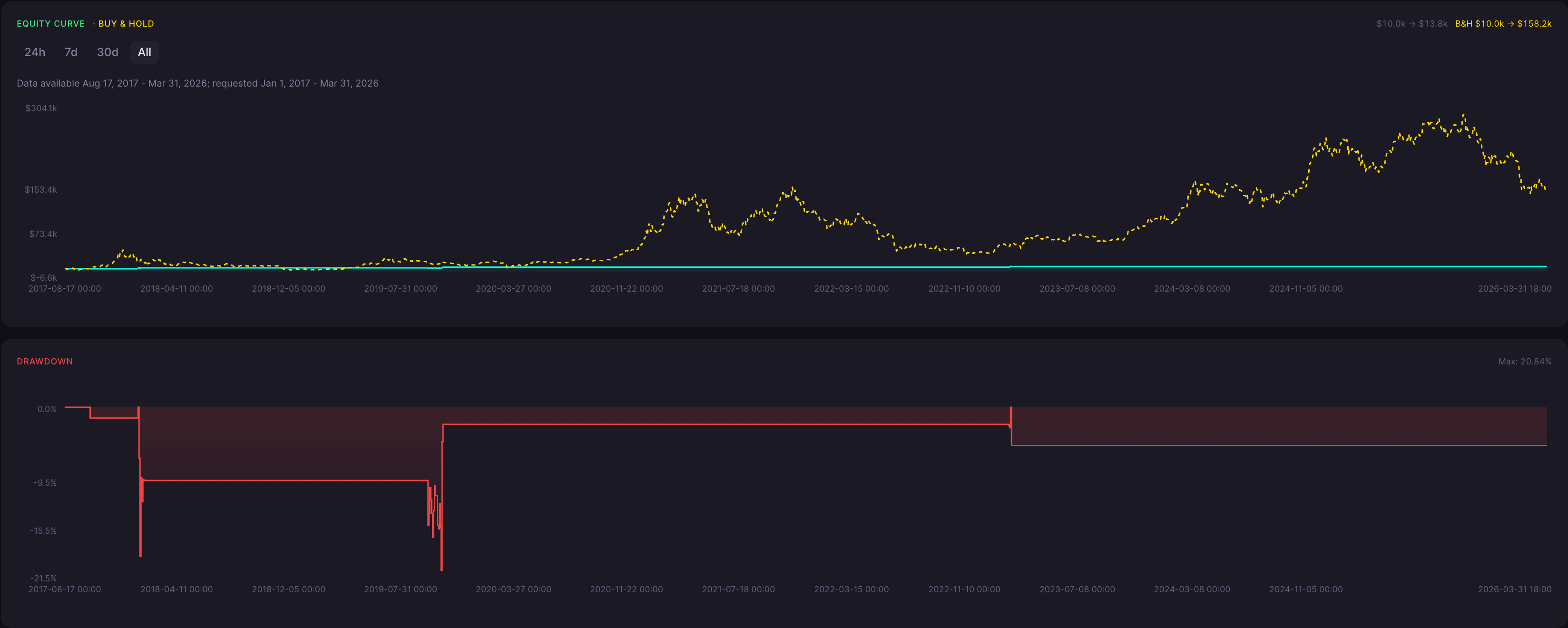Choose the 30d time range
The image size is (1568, 628).
point(108,52)
